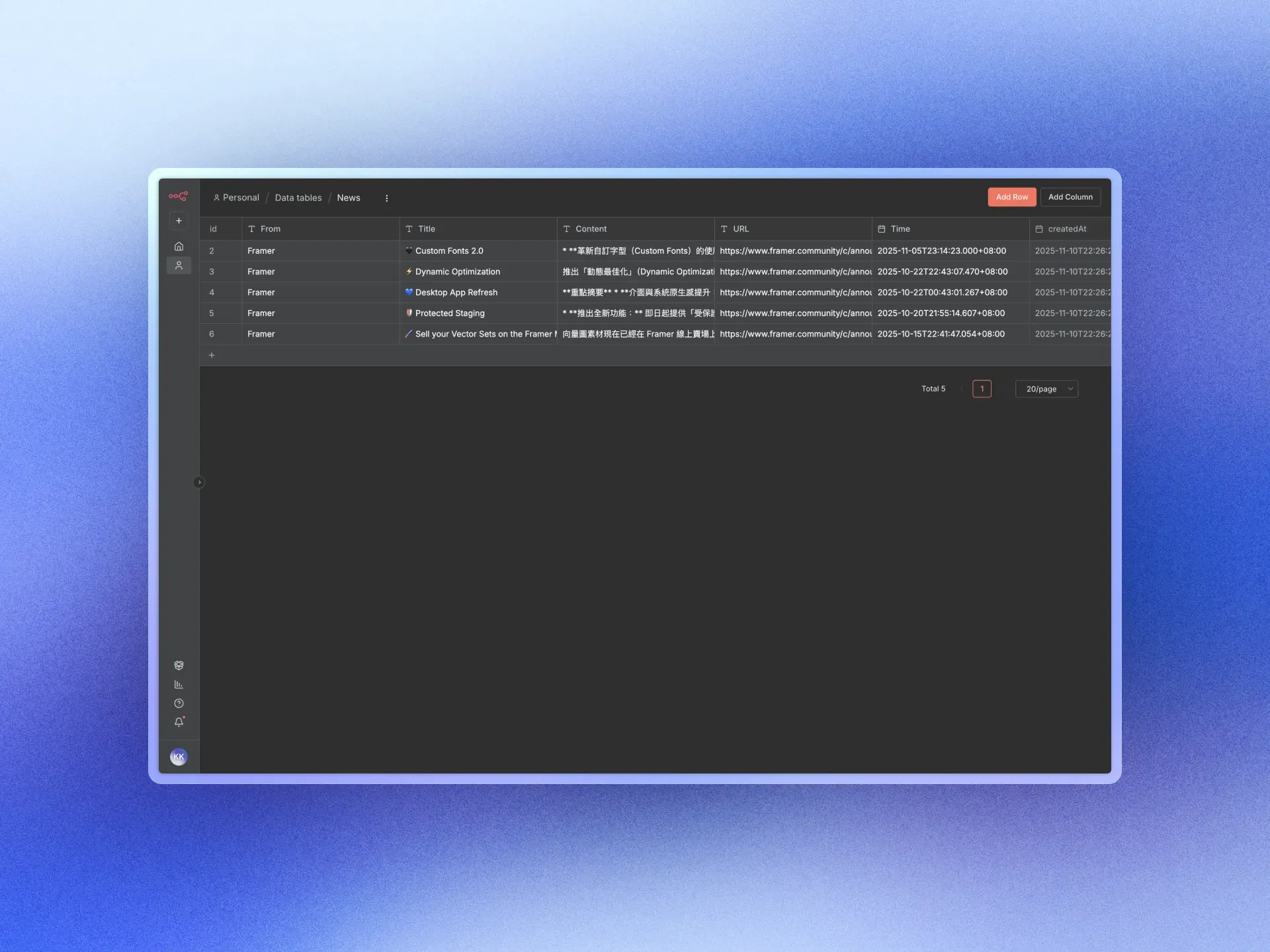Open the insights chart icon
This screenshot has height=952, width=1270.
179,684
